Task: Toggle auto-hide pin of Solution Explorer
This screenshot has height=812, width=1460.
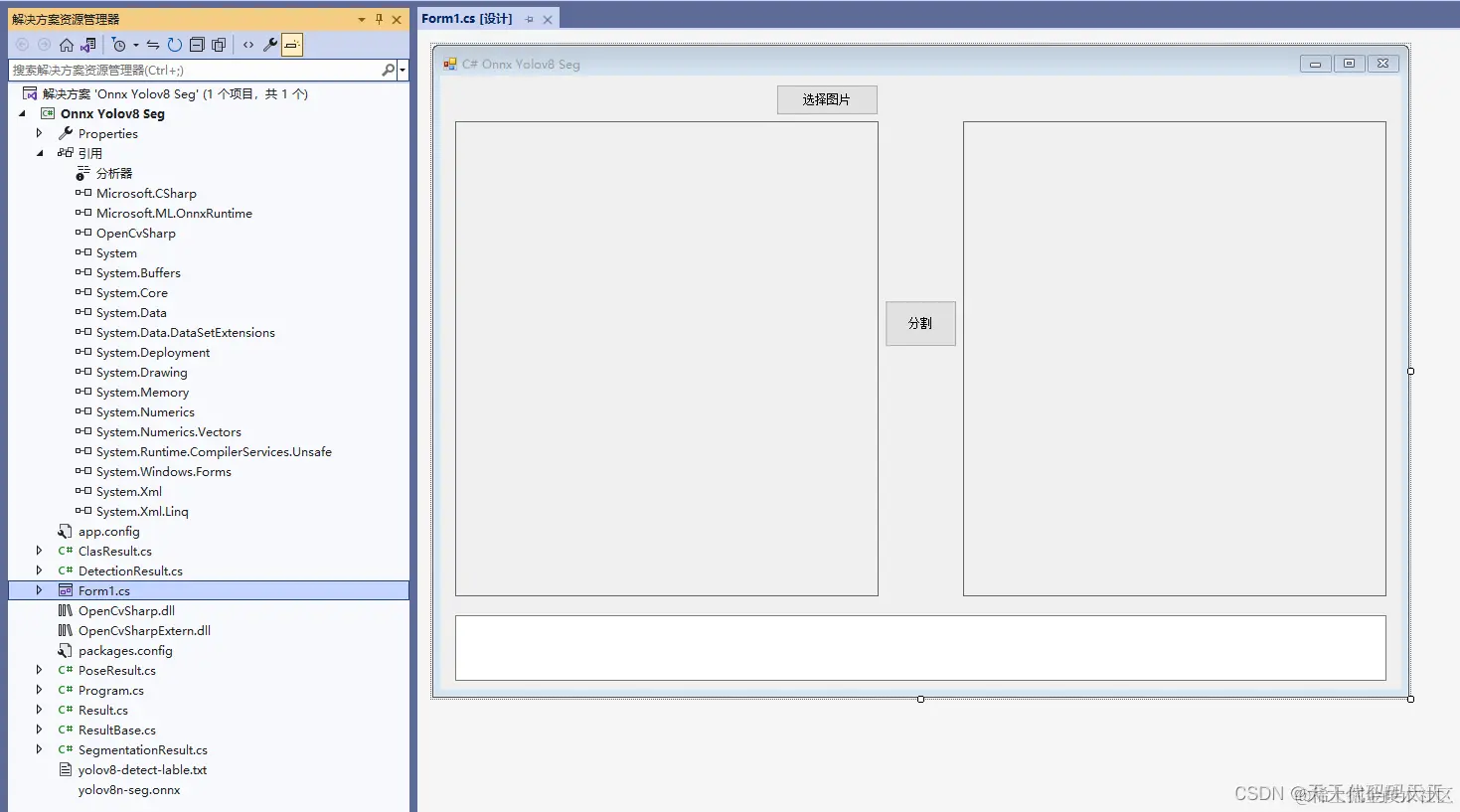Action: 379,19
